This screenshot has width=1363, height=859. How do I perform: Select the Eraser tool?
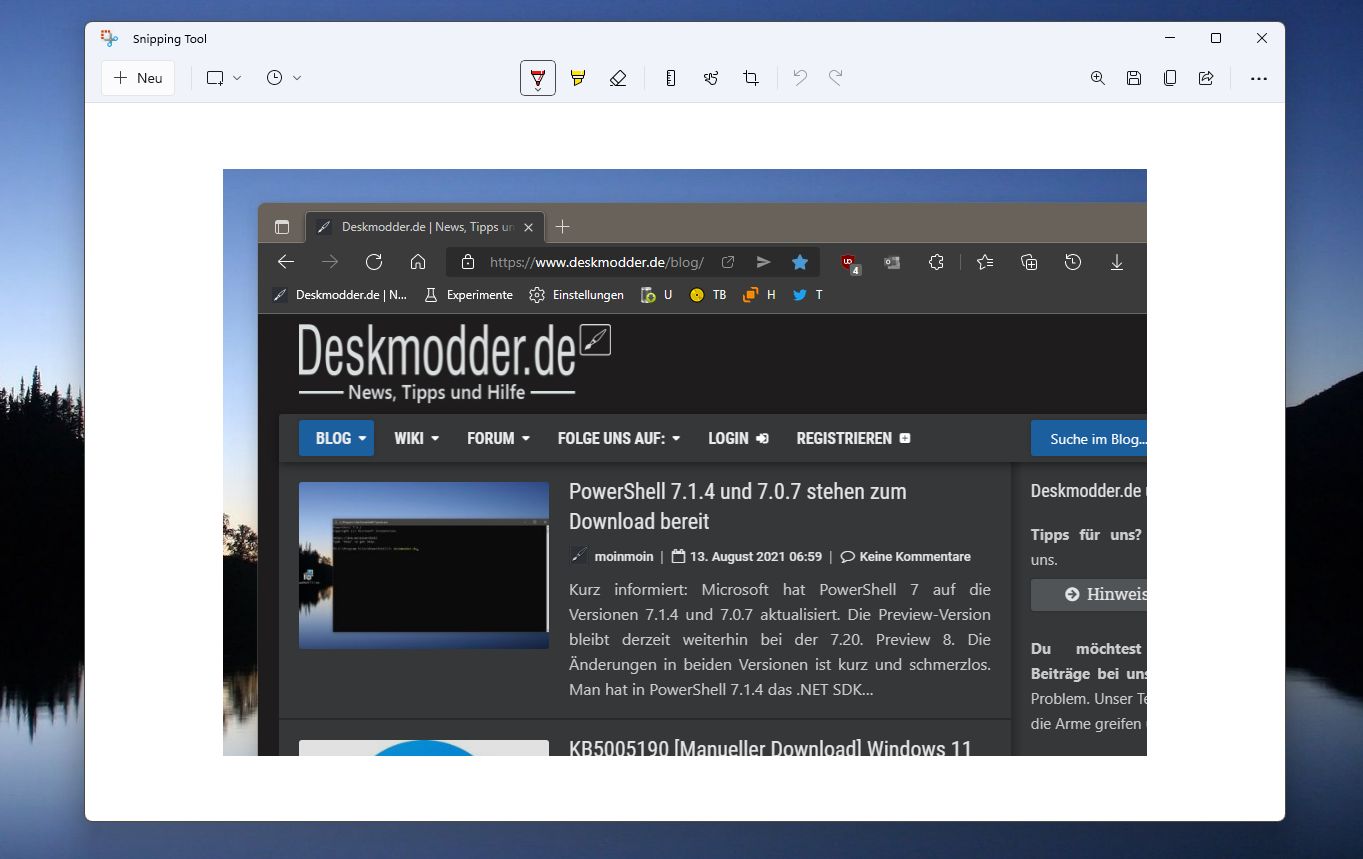pos(618,78)
